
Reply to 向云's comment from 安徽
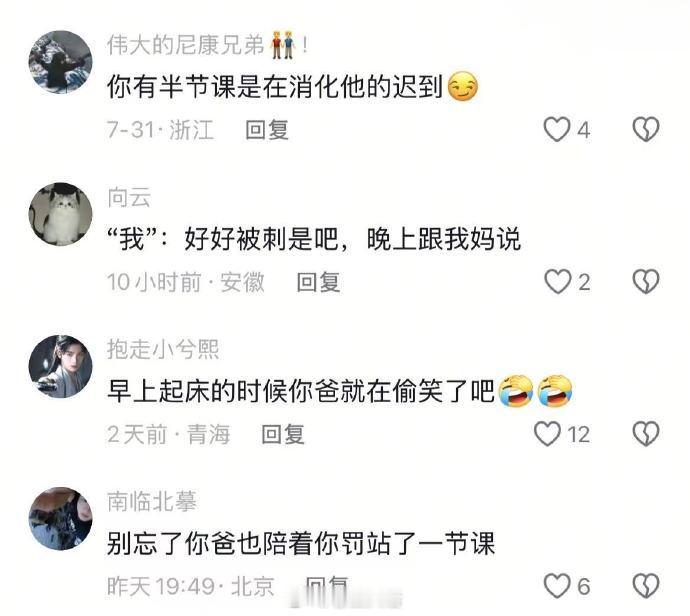click(318, 282)
